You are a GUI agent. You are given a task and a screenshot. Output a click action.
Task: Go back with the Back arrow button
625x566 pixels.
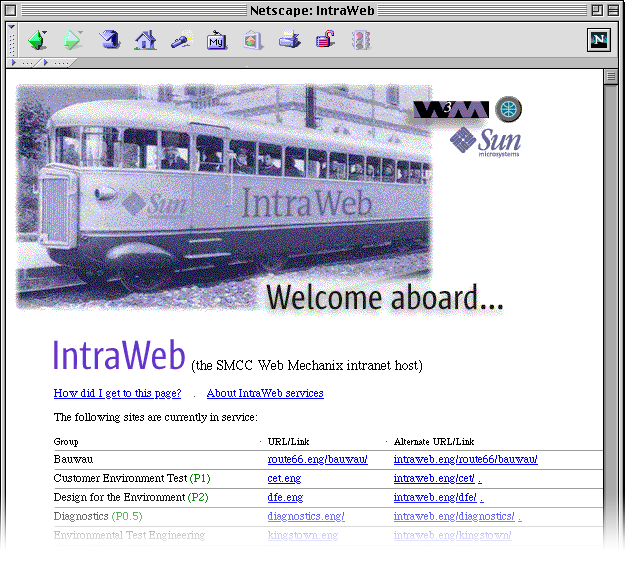[37, 40]
